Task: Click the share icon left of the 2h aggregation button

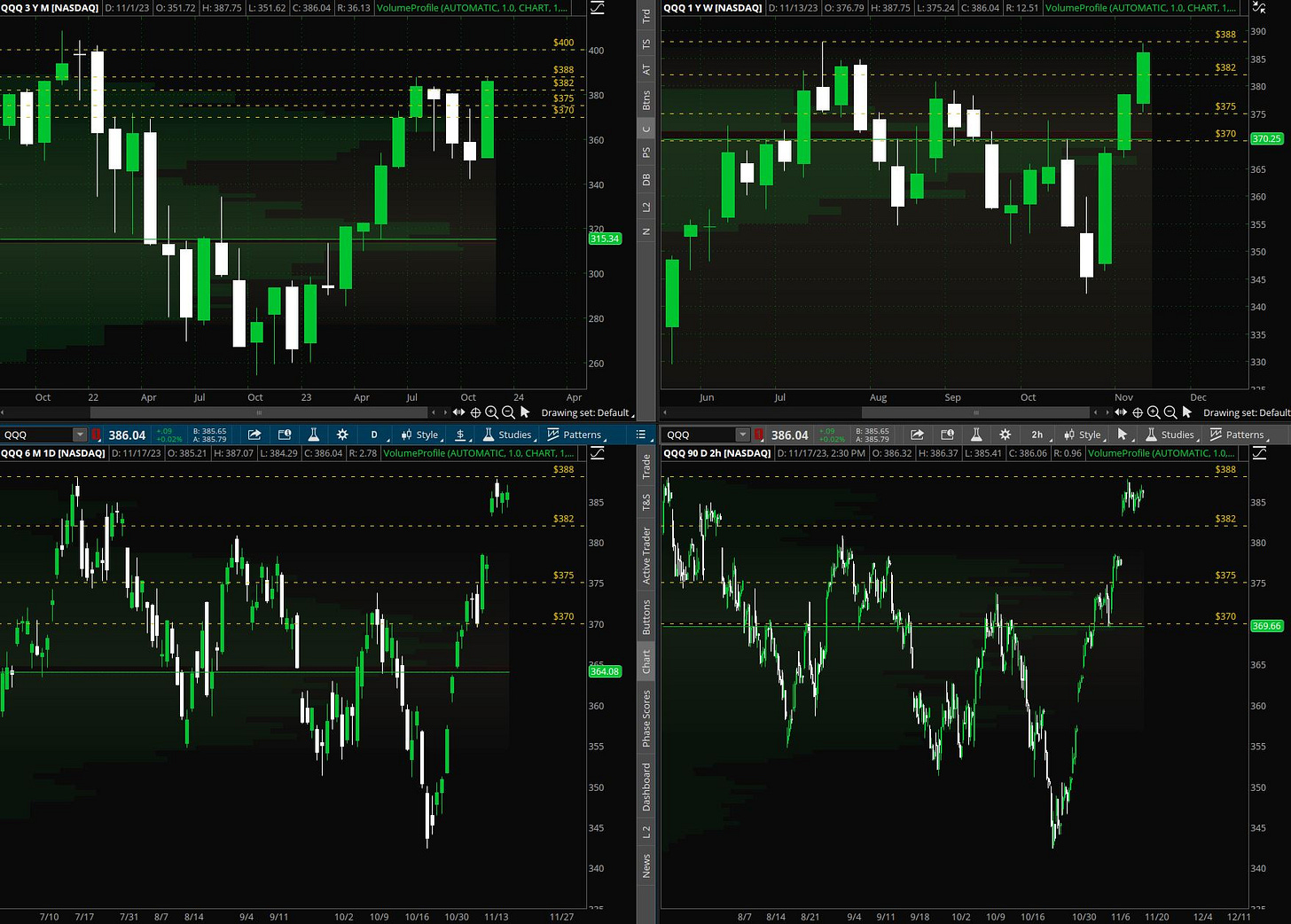Action: click(917, 435)
